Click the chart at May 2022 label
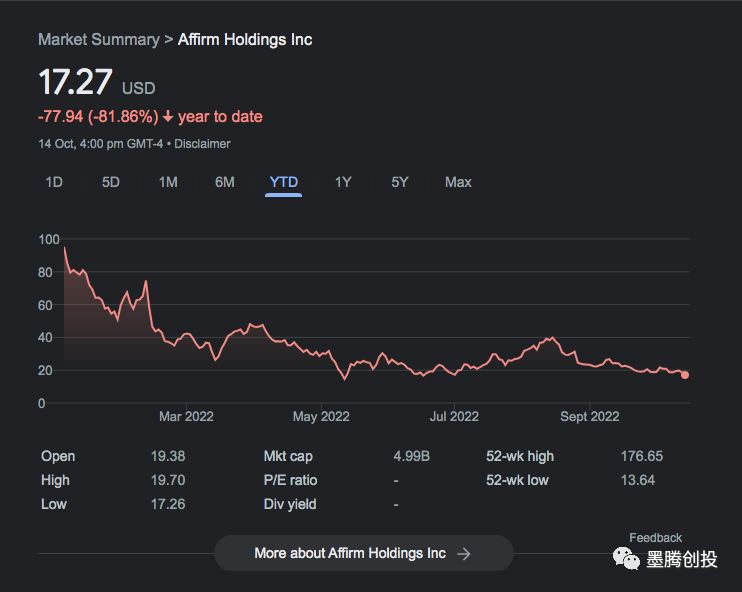Image resolution: width=742 pixels, height=592 pixels. coord(320,417)
